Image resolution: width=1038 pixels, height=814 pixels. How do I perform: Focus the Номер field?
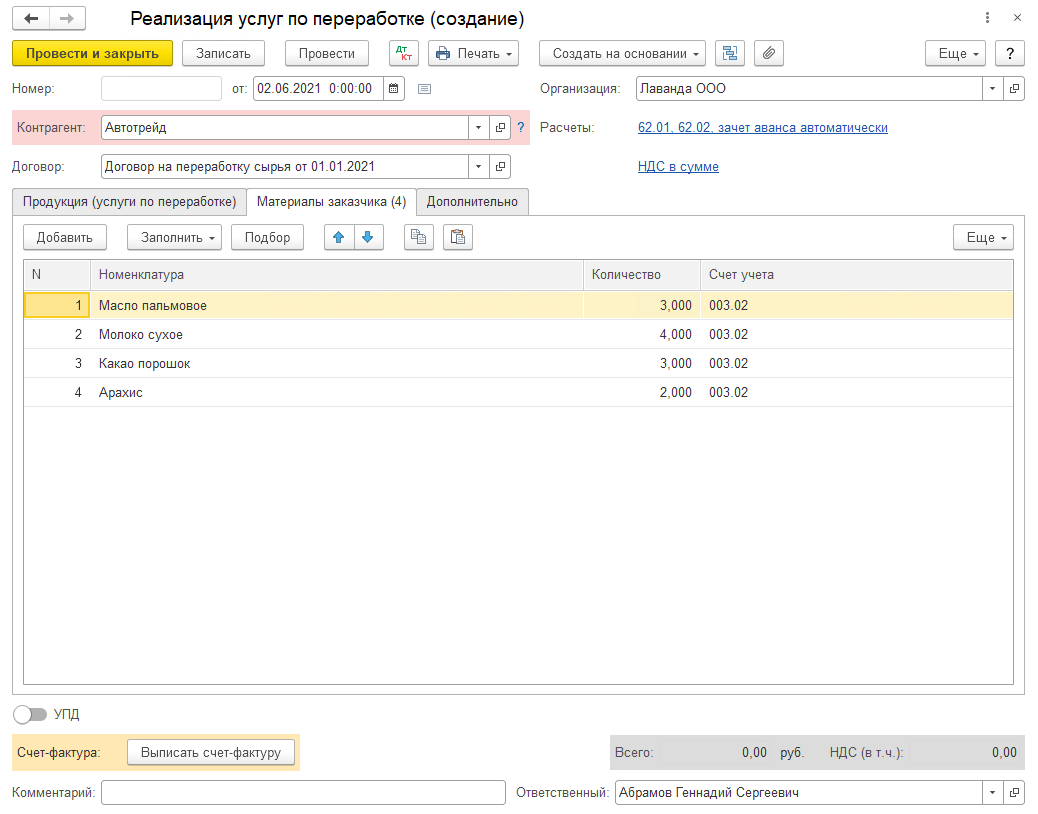point(162,89)
